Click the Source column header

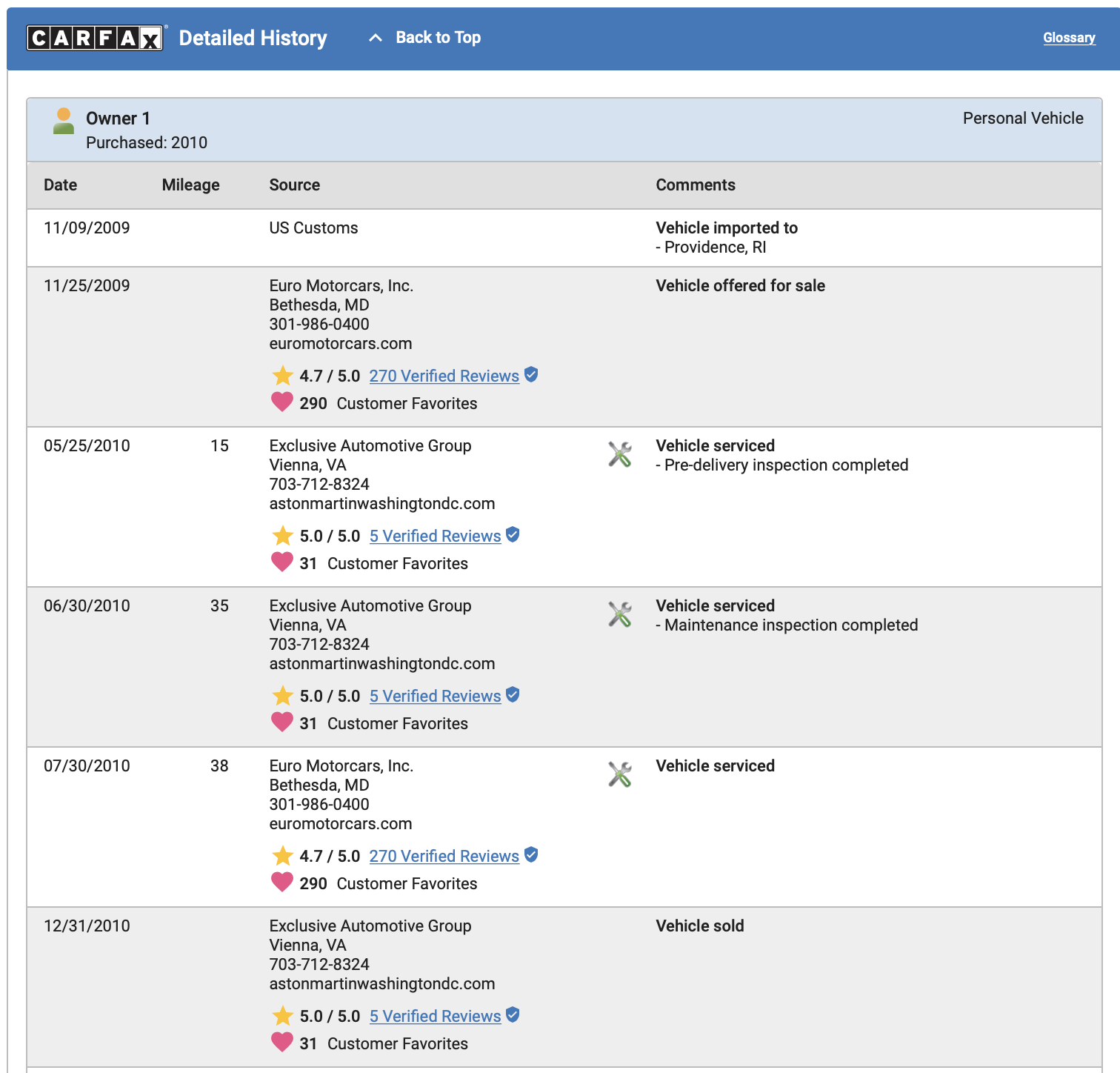click(294, 185)
